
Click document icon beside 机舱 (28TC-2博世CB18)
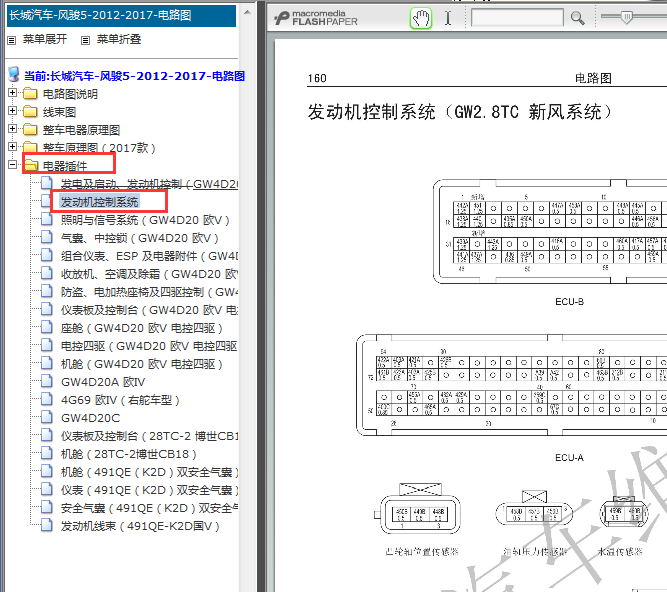pyautogui.click(x=46, y=453)
